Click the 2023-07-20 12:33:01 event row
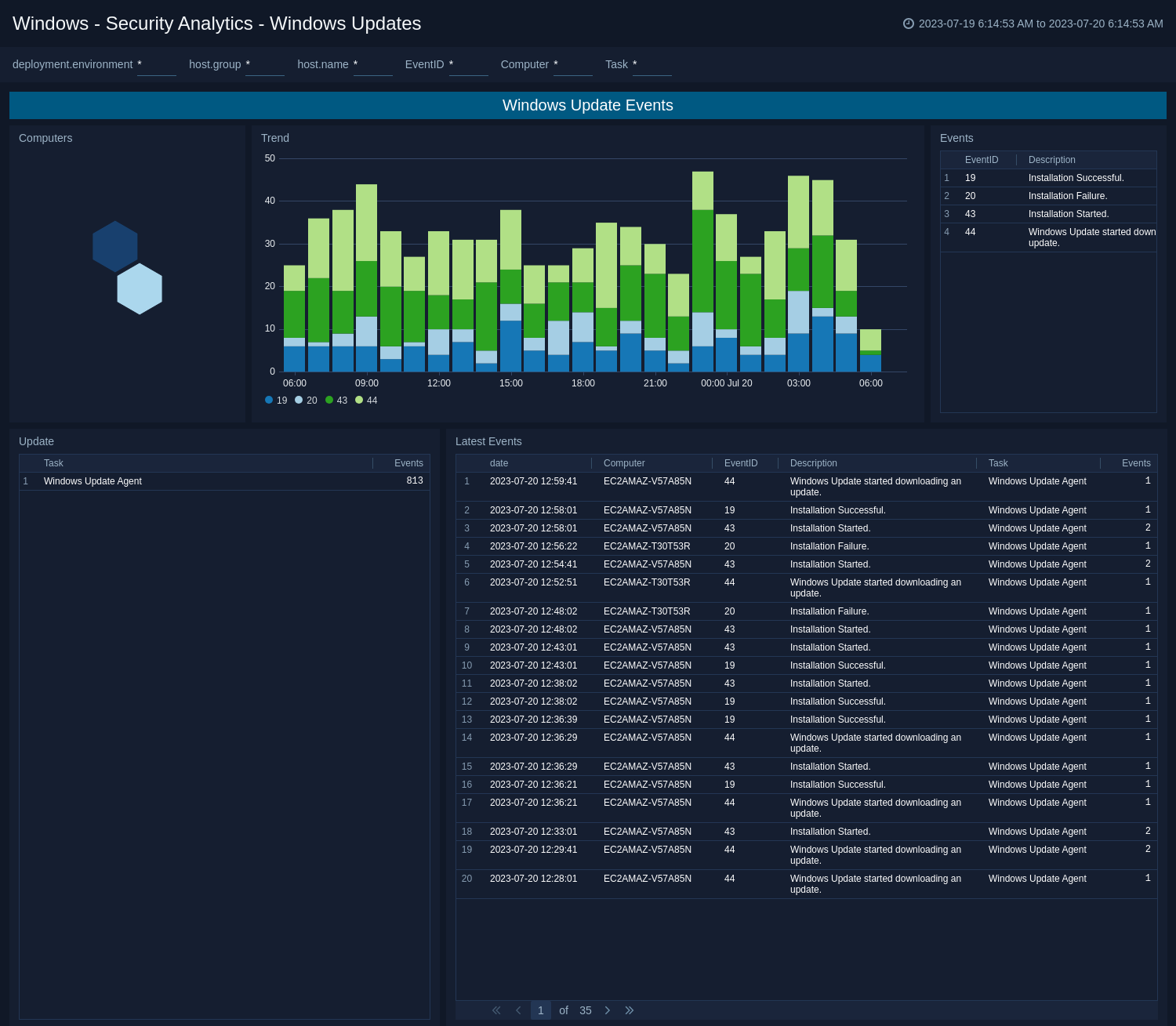Image resolution: width=1176 pixels, height=1026 pixels. [x=806, y=832]
